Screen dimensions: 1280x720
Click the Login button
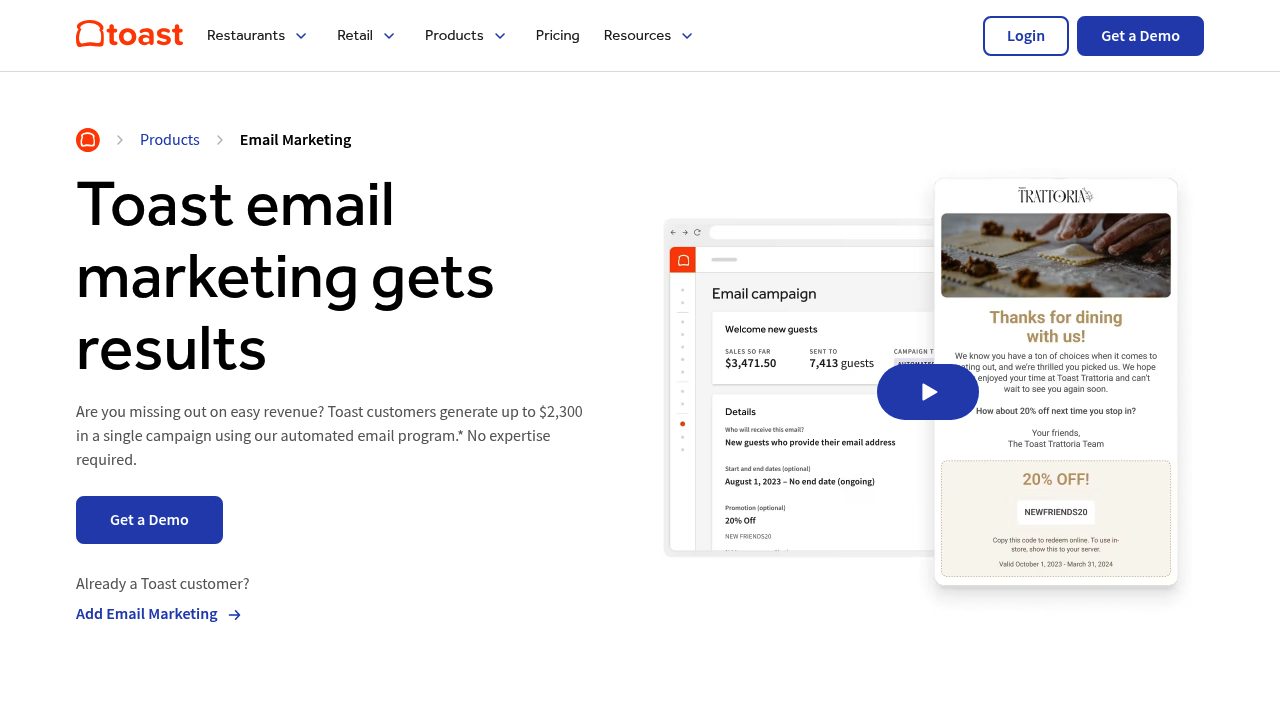click(x=1026, y=36)
